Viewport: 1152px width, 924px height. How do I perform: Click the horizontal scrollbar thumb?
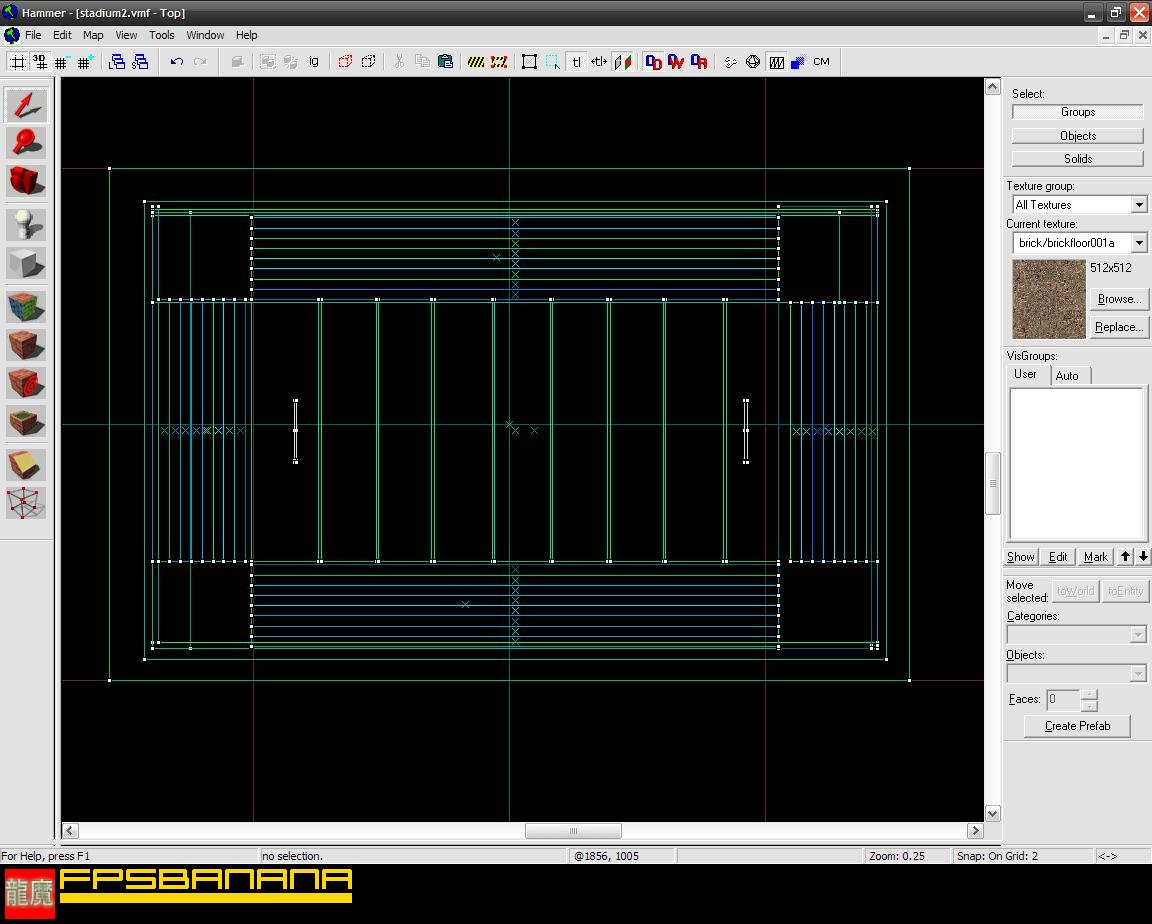573,831
